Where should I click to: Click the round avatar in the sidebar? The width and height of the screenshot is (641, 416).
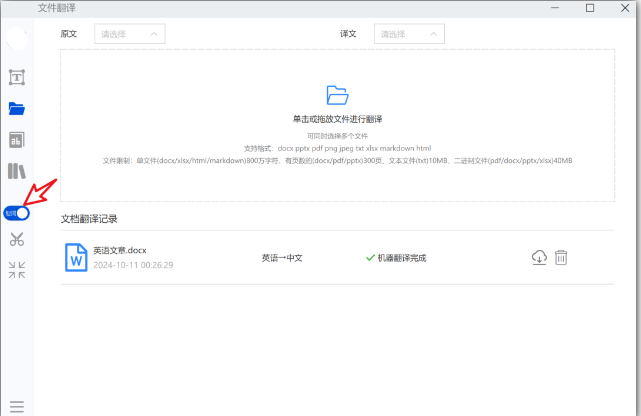(17, 39)
